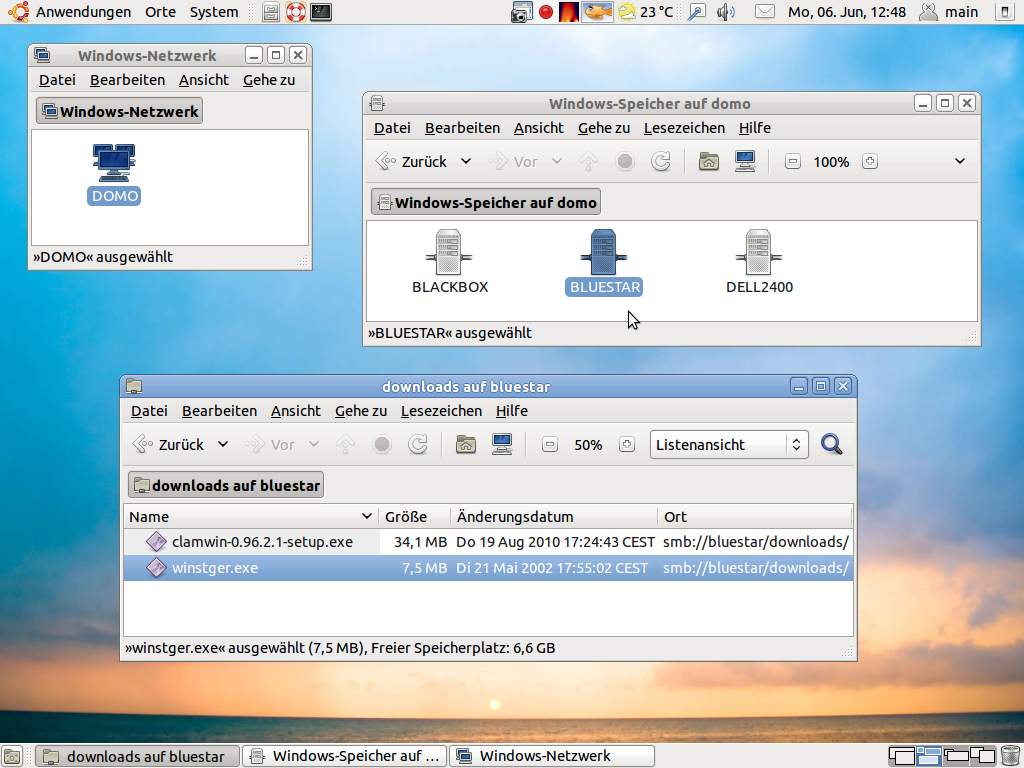Click the Zurück button in Windows-Speicher window
1024x768 pixels.
tap(411, 162)
